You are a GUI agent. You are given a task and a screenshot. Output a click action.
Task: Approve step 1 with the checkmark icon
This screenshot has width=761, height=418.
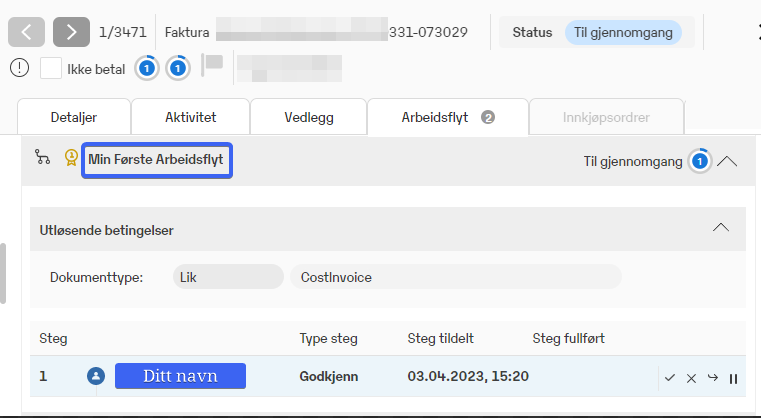pos(669,378)
